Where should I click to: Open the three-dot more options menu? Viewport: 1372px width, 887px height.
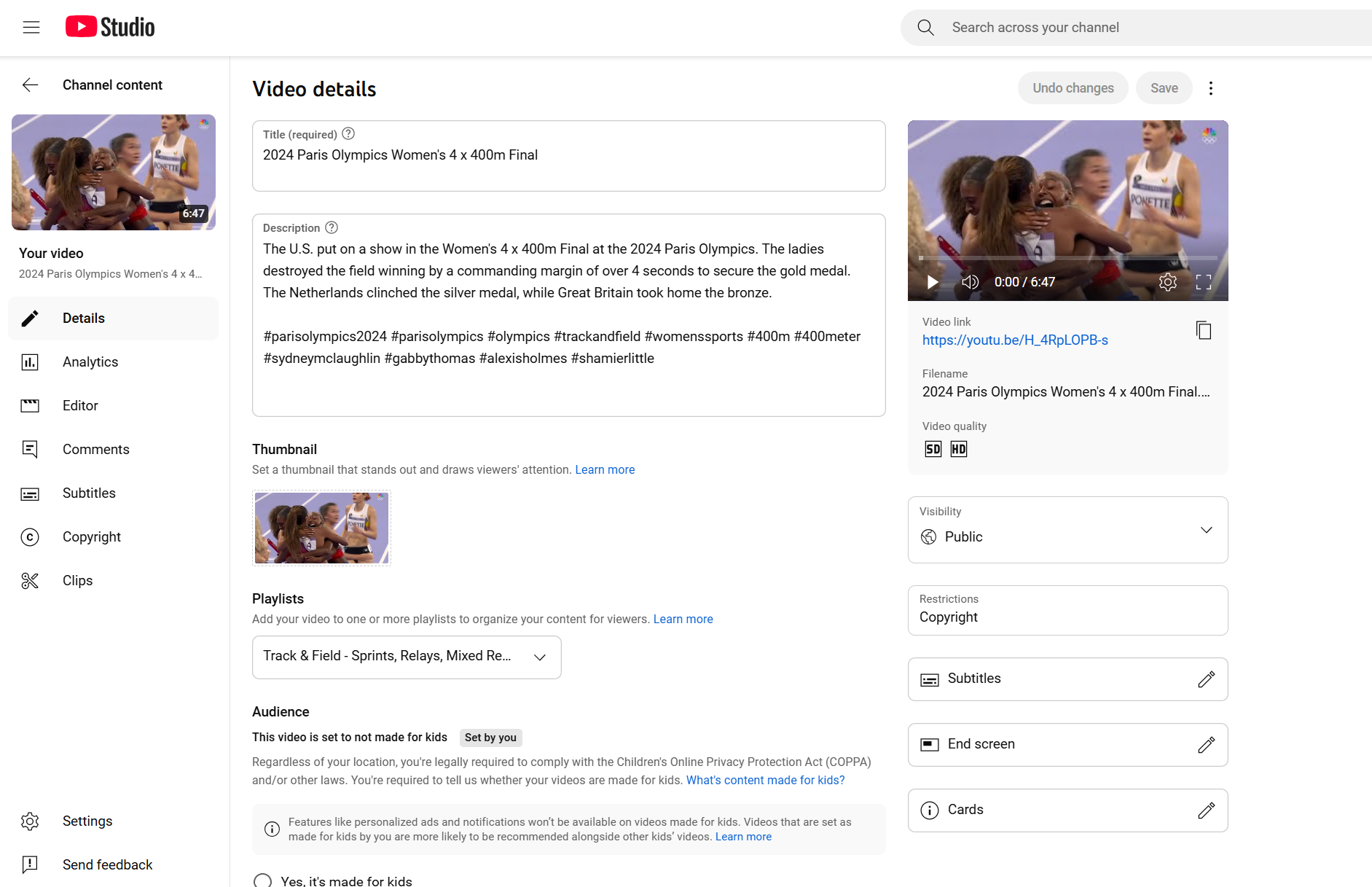tap(1211, 88)
